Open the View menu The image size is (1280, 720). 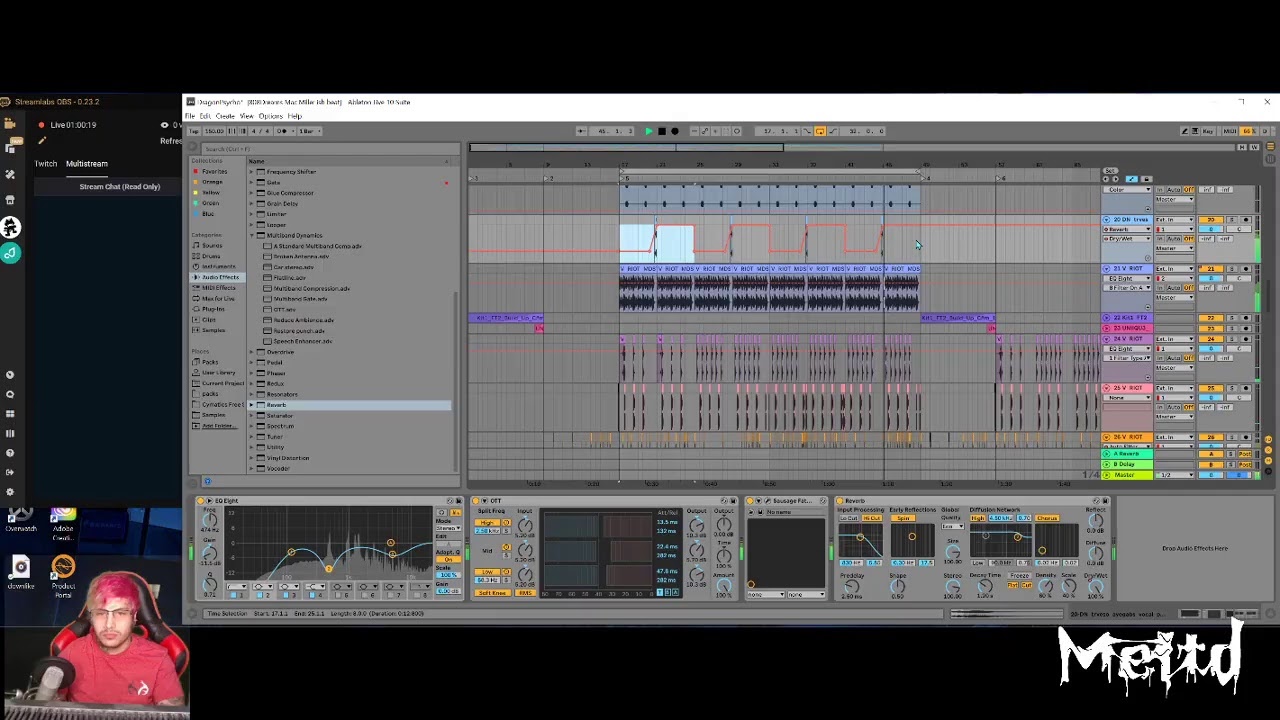246,116
